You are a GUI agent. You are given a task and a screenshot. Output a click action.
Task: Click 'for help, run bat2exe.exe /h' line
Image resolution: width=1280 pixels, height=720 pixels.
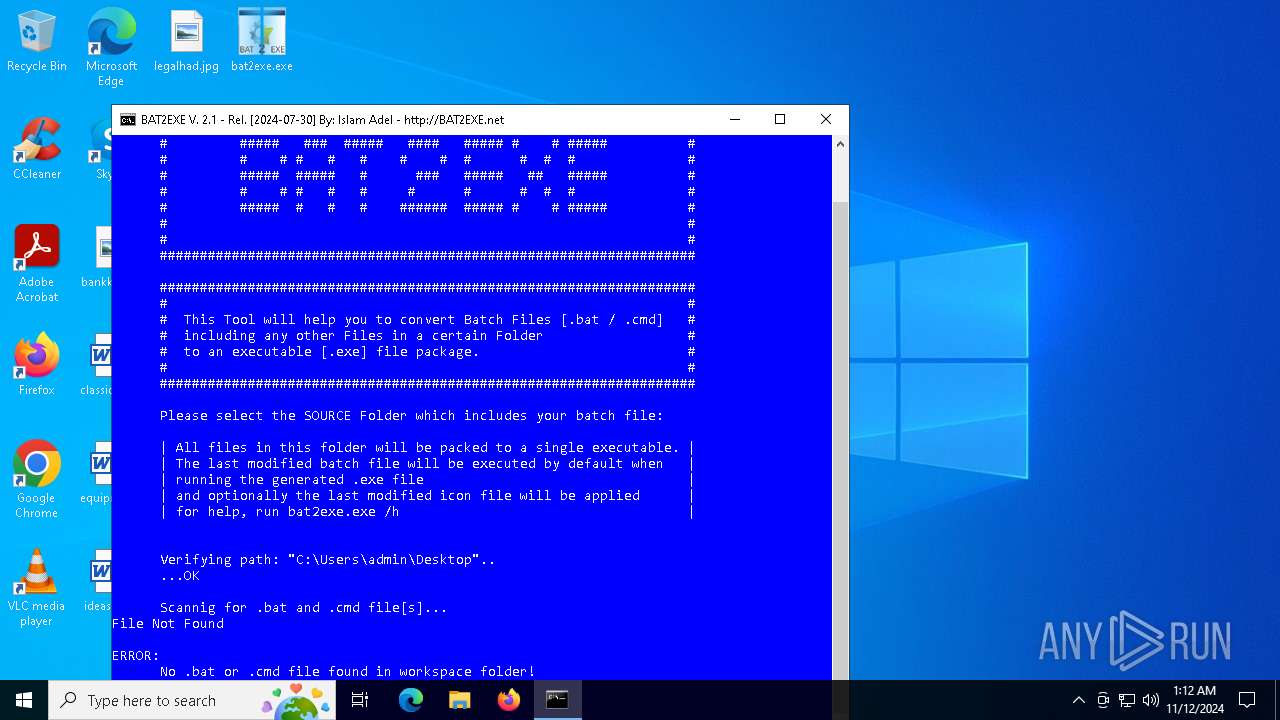pyautogui.click(x=287, y=512)
